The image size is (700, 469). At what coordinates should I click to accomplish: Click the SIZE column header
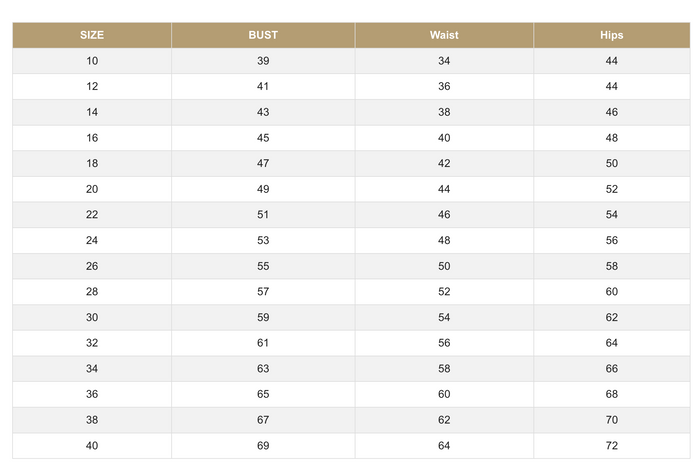[x=92, y=35]
